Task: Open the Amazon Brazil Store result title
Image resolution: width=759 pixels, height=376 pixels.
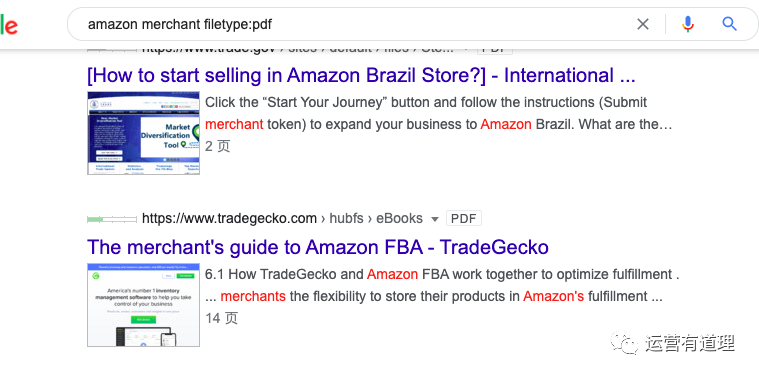Action: (361, 75)
